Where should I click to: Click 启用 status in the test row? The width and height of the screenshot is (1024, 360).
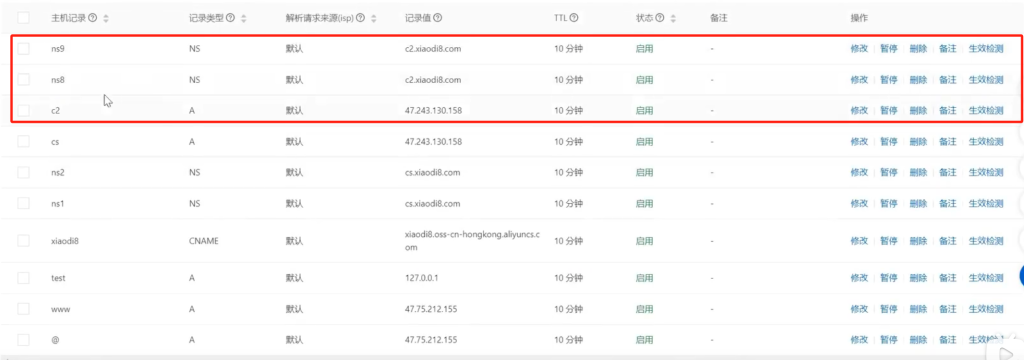coord(644,278)
